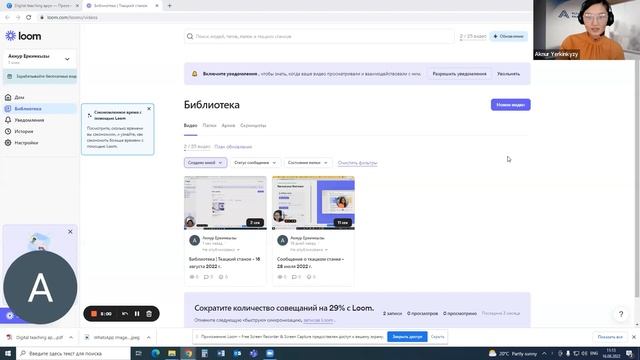The image size is (640, 360).
Task: Delete the recording with trash icon
Action: pyautogui.click(x=149, y=313)
